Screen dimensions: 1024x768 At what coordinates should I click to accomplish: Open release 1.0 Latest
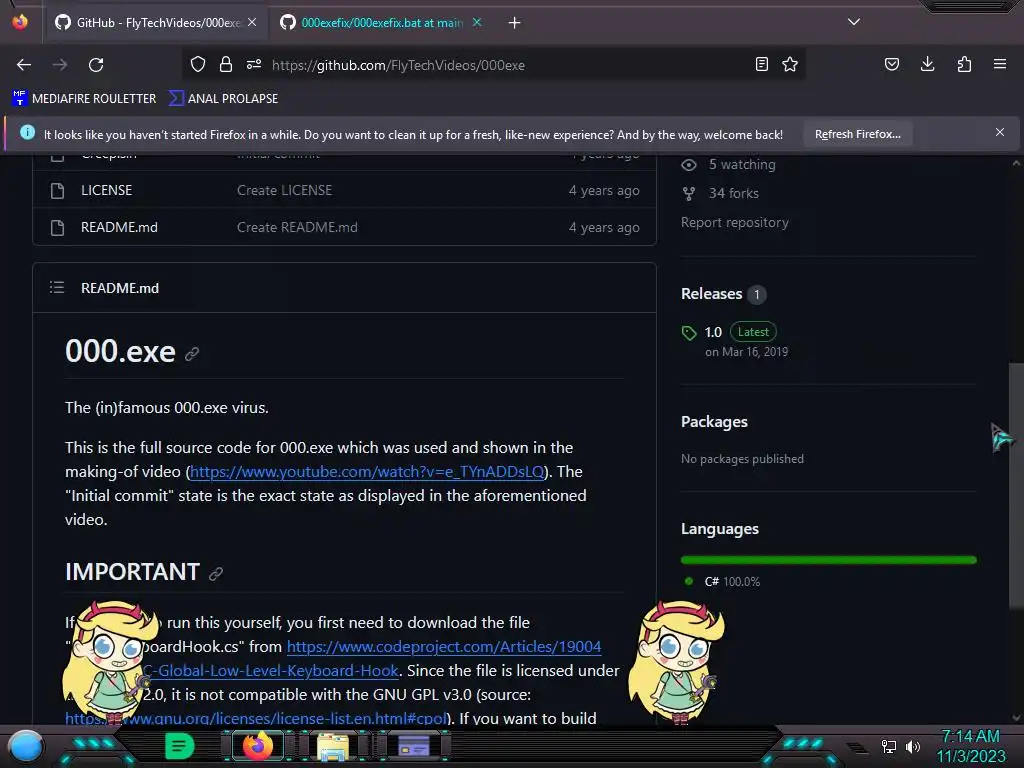tap(740, 332)
